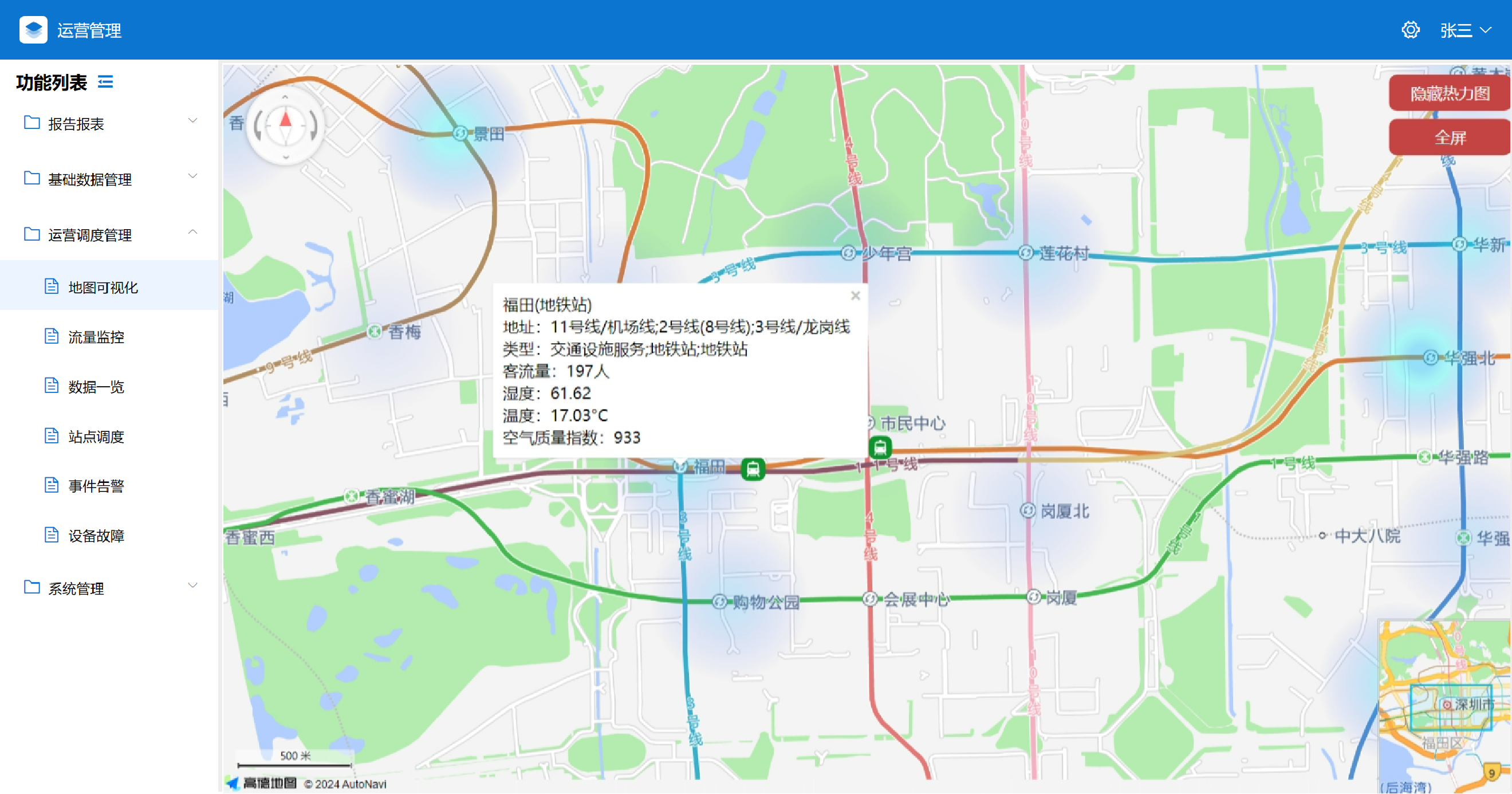
Task: Click the 福田(地铁站) popup title
Action: [547, 305]
